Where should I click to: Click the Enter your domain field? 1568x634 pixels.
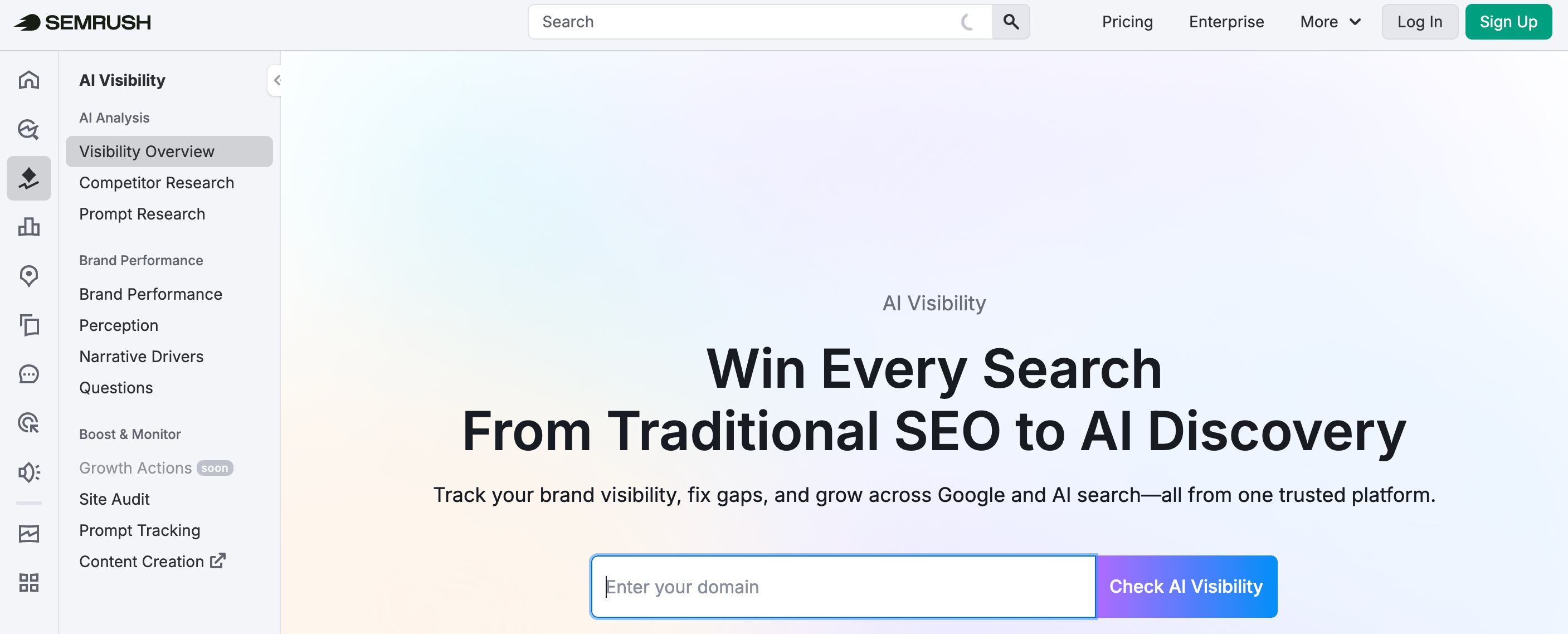tap(843, 586)
